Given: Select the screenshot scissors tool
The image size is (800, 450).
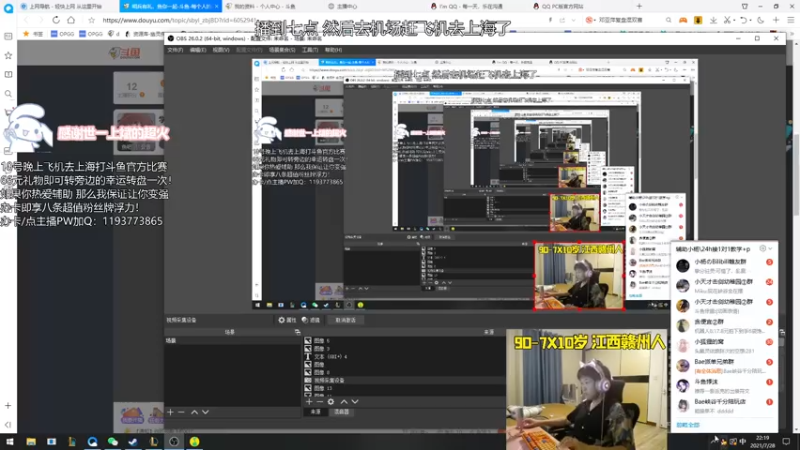Looking at the screenshot, I should tap(727, 20).
